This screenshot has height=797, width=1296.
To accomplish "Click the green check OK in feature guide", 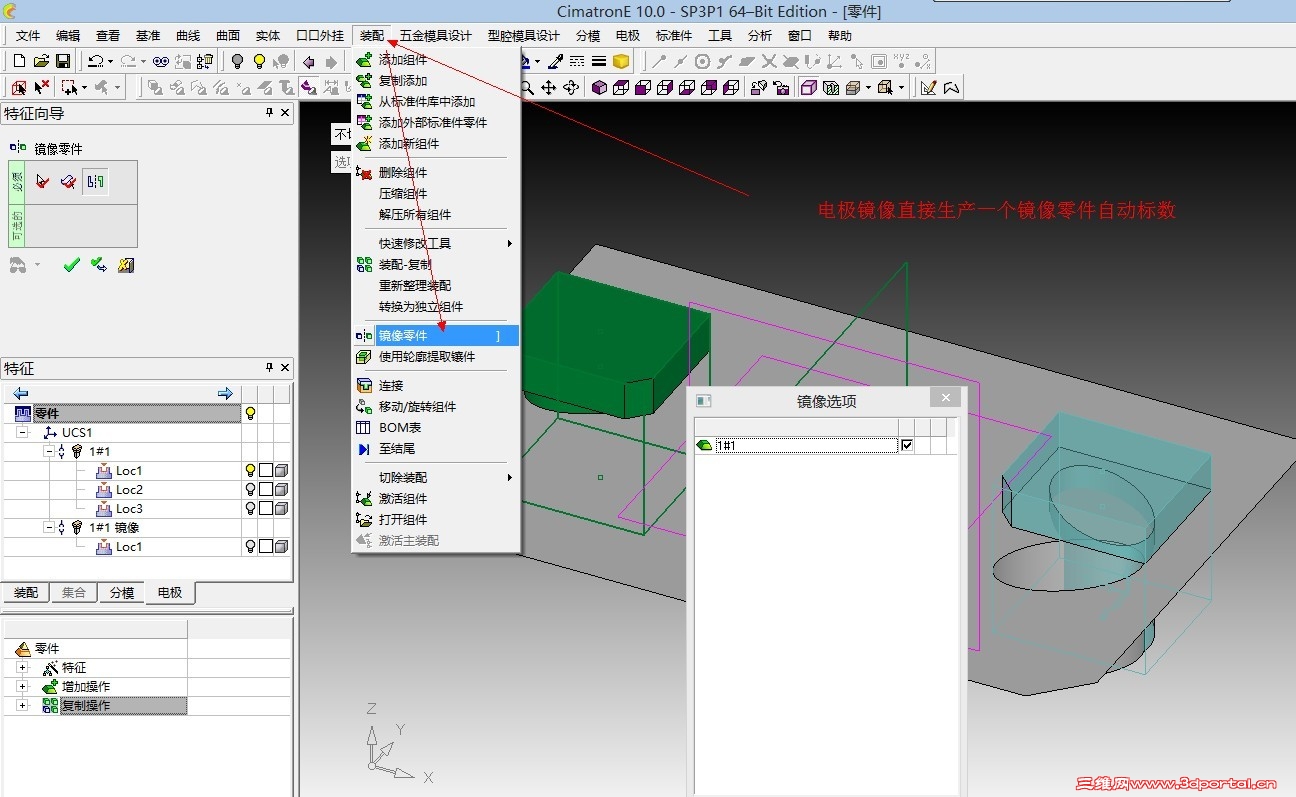I will pyautogui.click(x=71, y=265).
